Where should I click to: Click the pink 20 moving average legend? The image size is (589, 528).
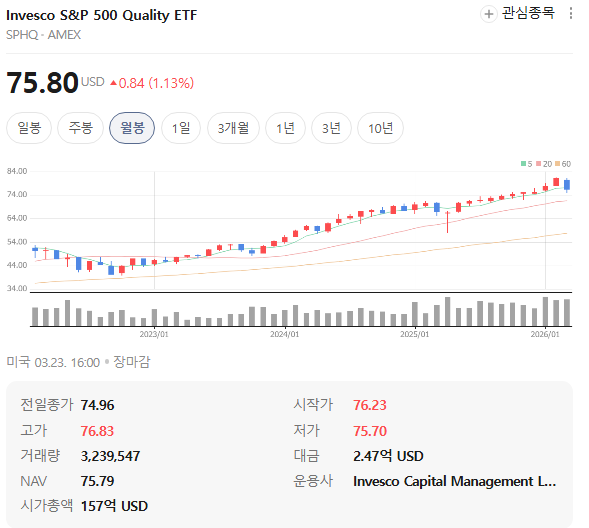(544, 164)
